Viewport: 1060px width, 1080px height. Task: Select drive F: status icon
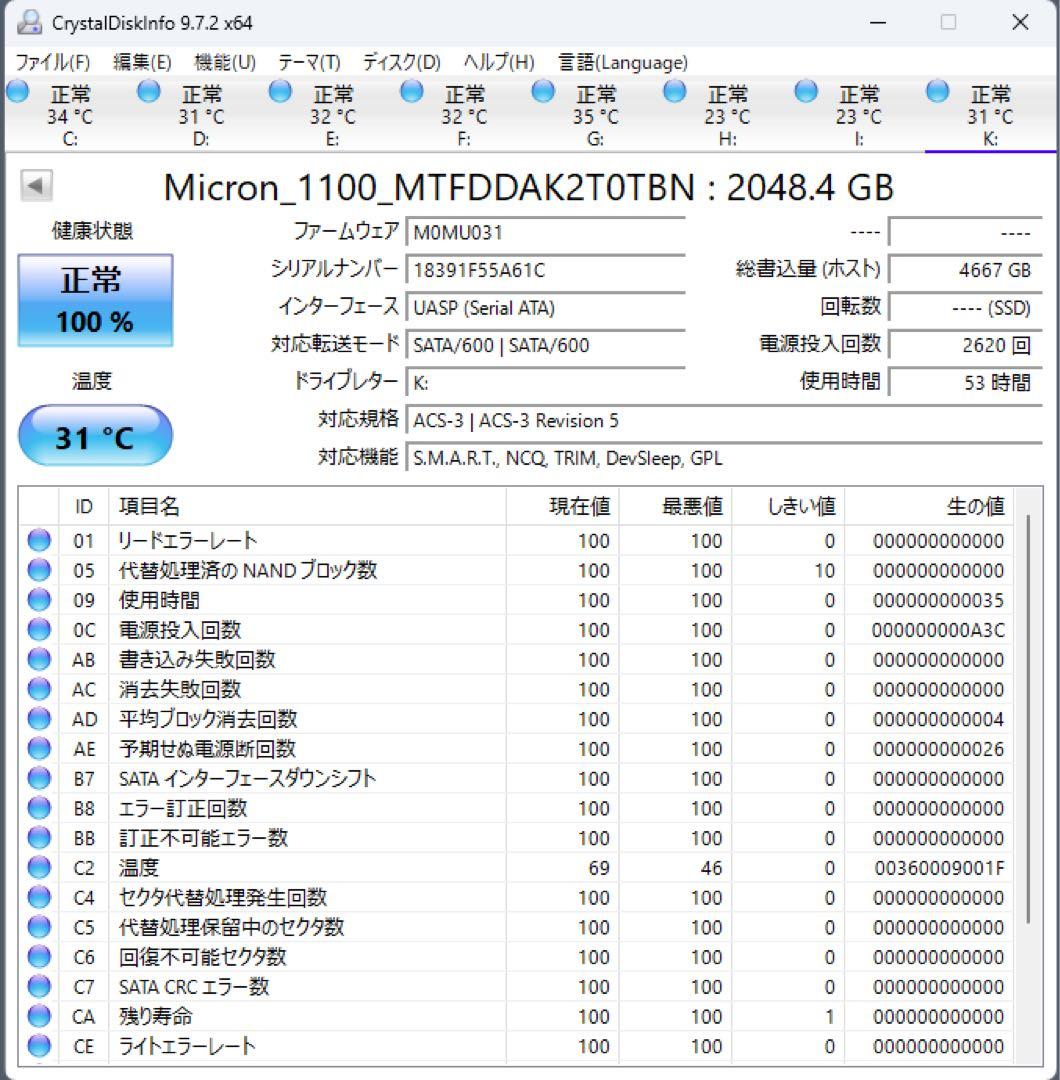pos(411,92)
